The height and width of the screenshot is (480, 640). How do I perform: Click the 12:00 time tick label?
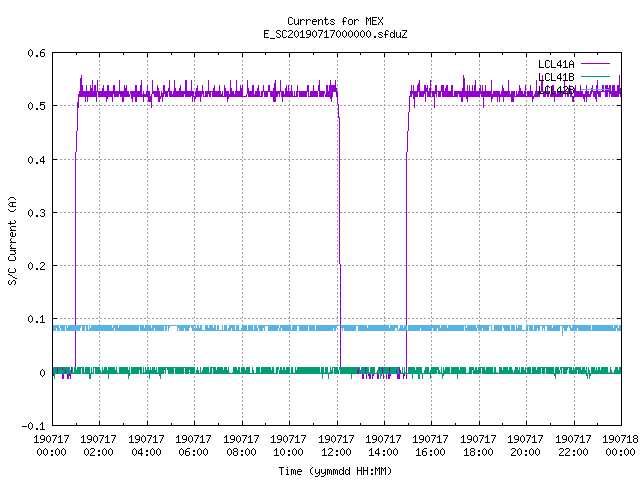click(336, 452)
